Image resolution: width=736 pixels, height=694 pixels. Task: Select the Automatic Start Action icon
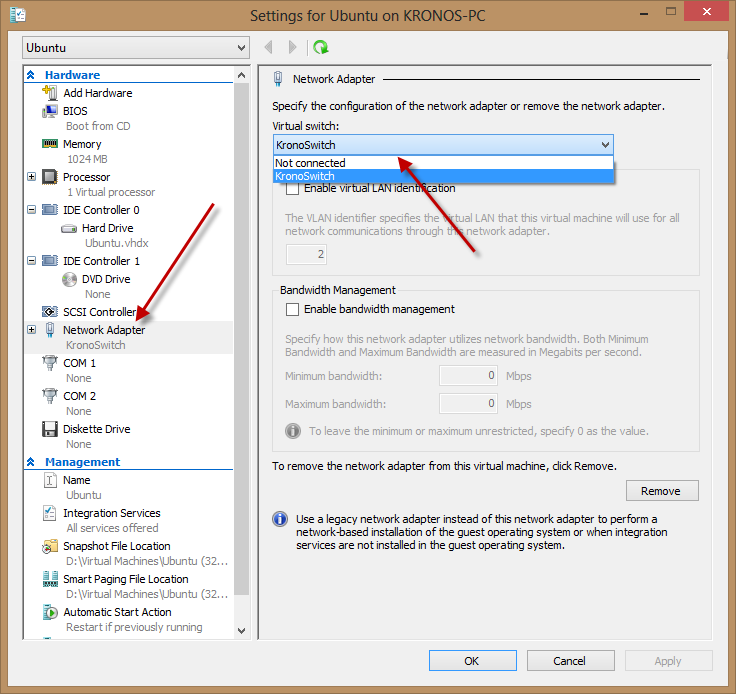coord(50,612)
